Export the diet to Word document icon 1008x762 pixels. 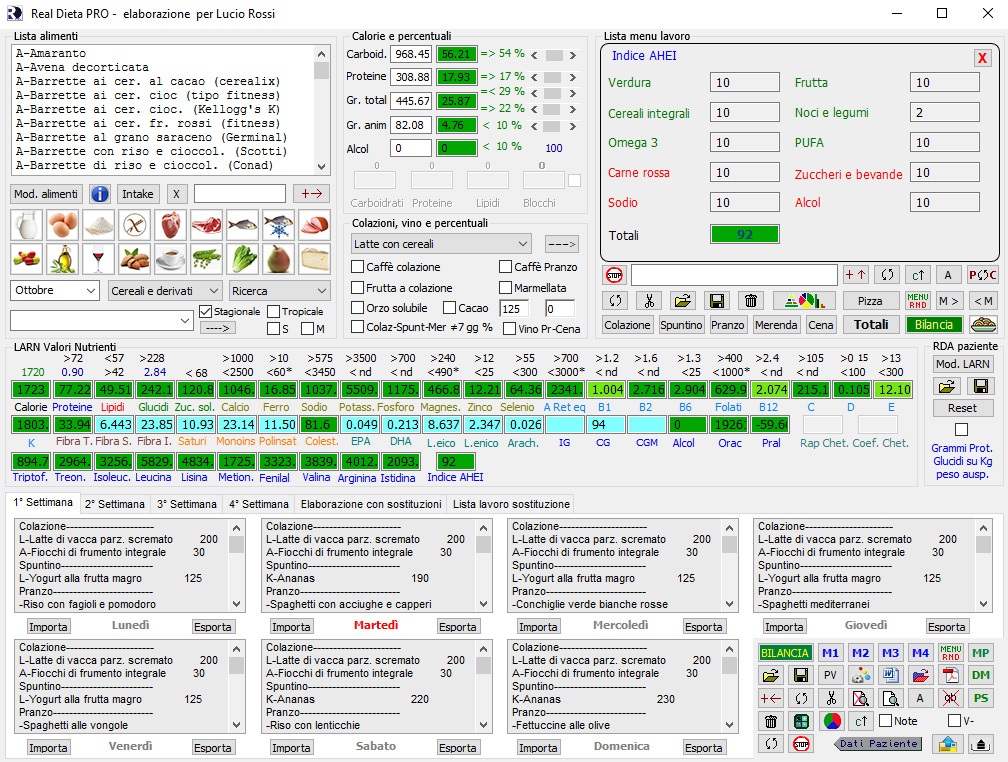[x=890, y=675]
